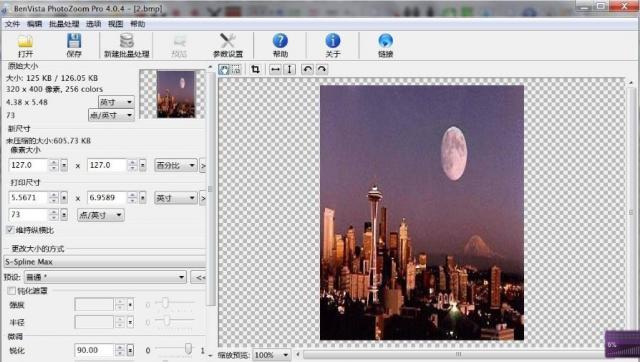Start a new batch via 新建批量处理 icon
640x362 pixels.
click(127, 46)
